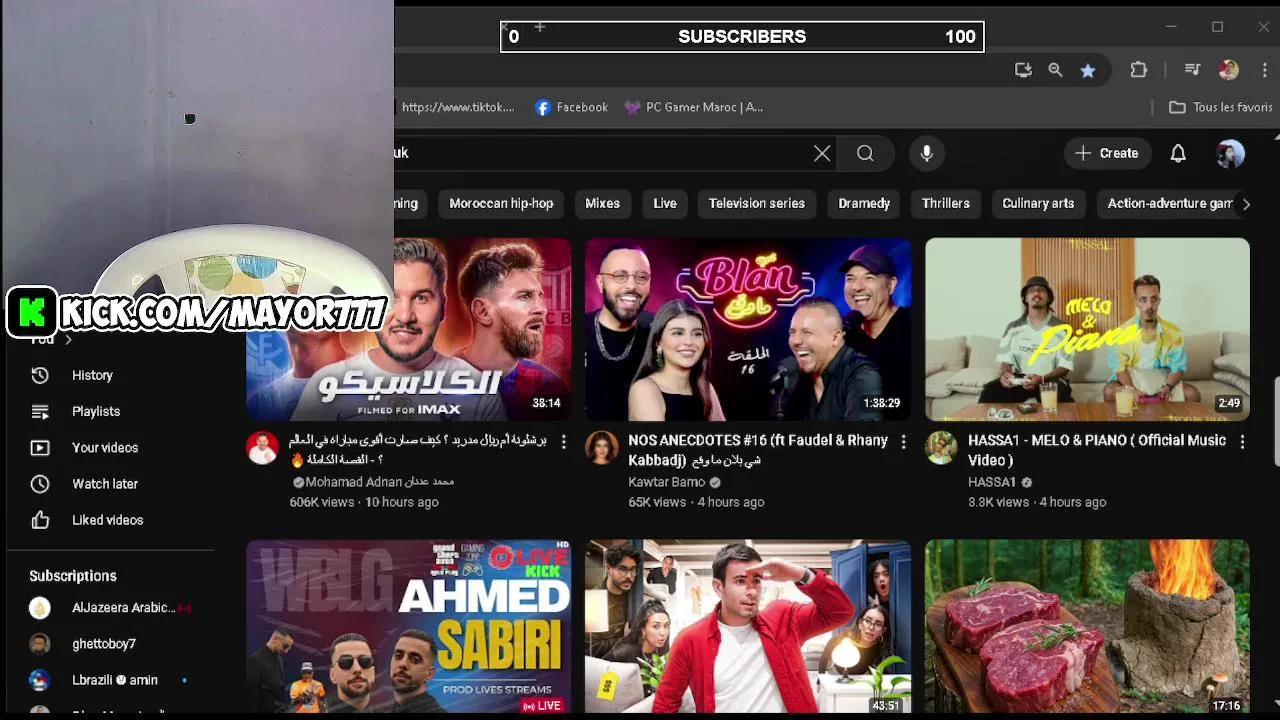Play the NOS ANECDOTES #16 thumbnail
Viewport: 1280px width, 720px height.
(748, 329)
